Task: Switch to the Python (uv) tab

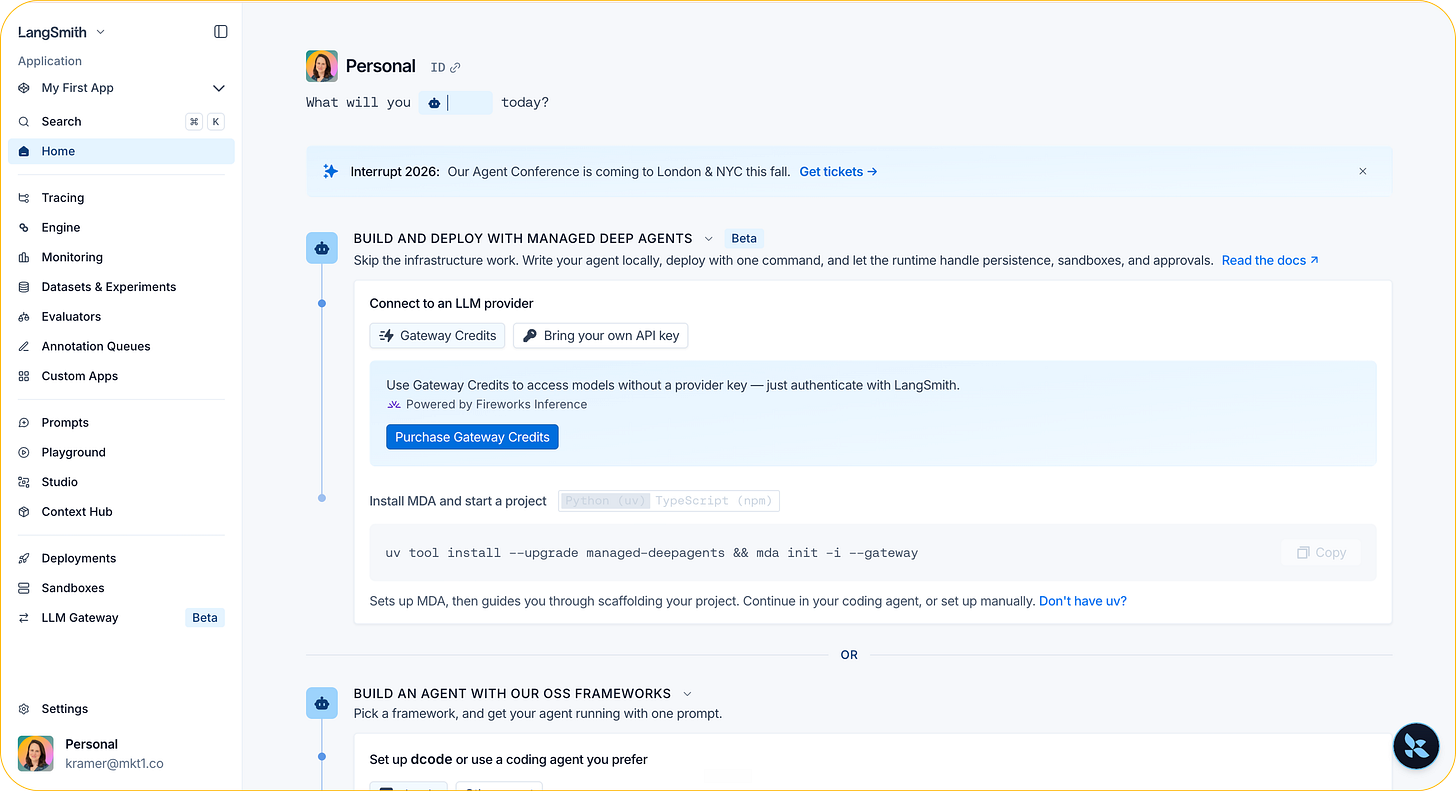Action: tap(605, 501)
